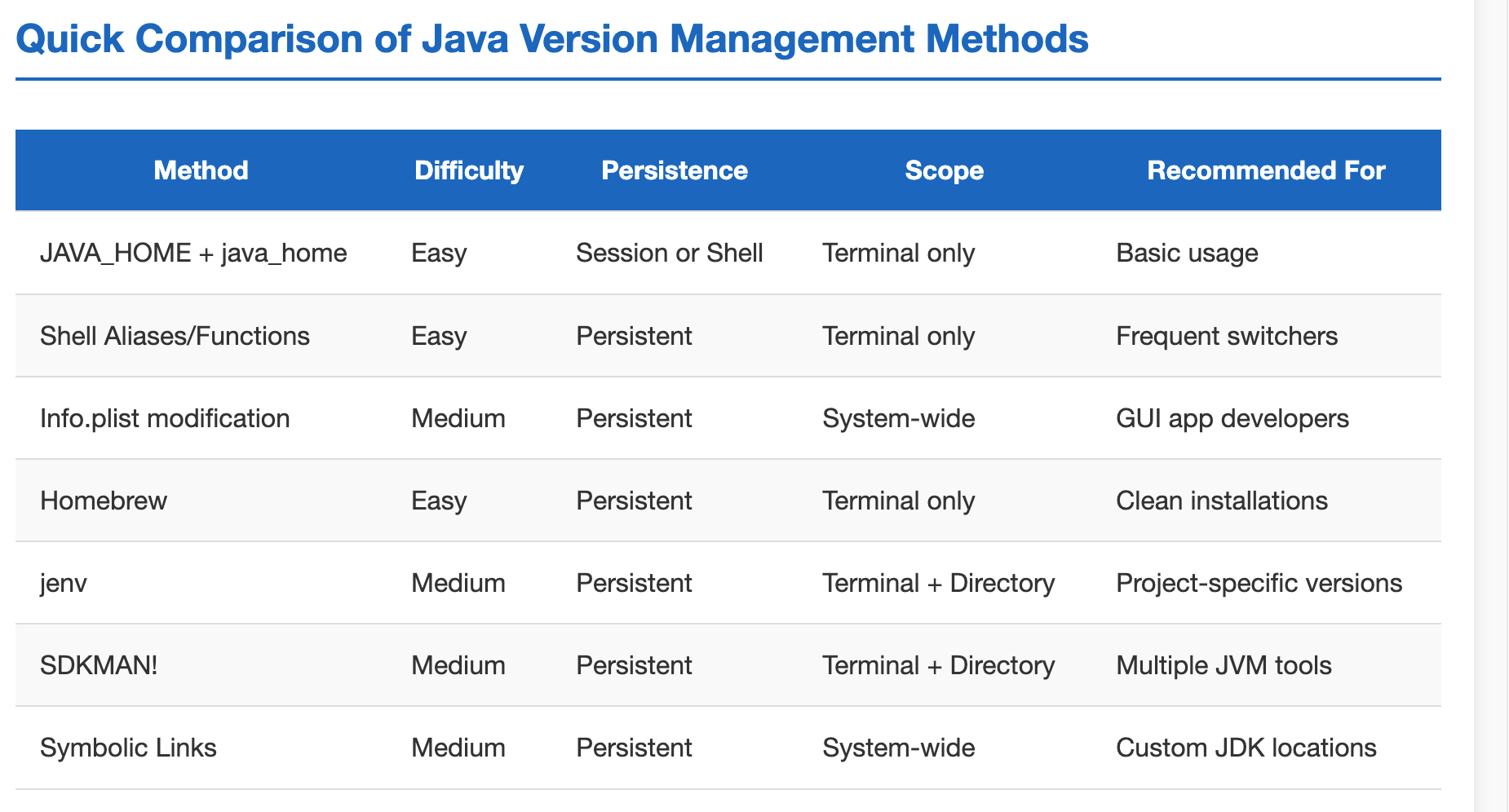
Task: Select the jenv row
Action: [x=60, y=583]
